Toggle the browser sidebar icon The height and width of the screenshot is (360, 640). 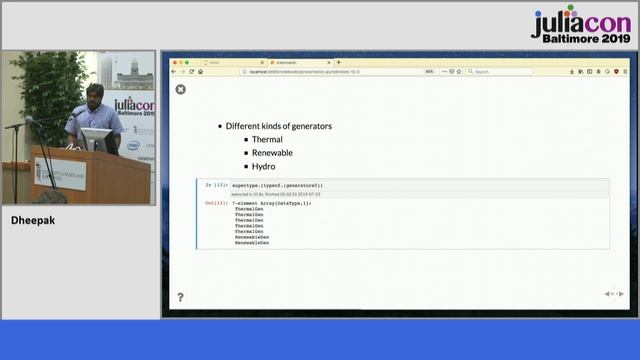(x=589, y=71)
